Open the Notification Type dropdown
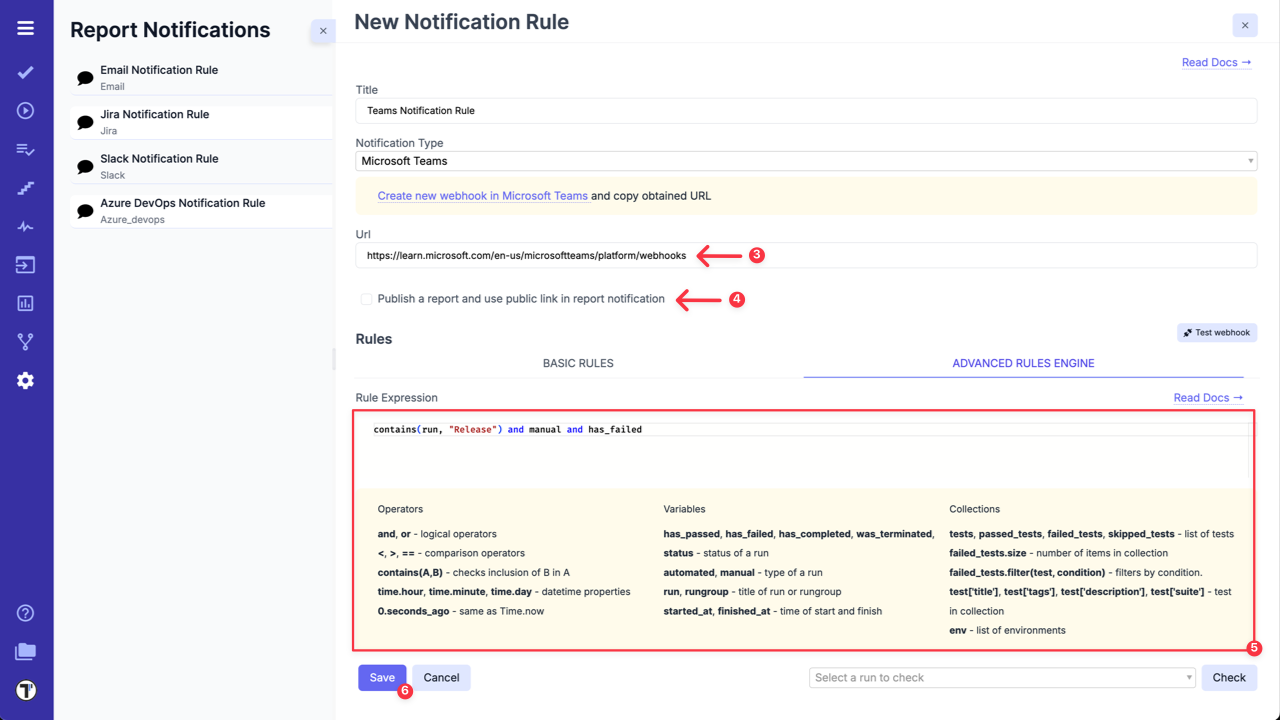The image size is (1280, 720). pos(806,160)
